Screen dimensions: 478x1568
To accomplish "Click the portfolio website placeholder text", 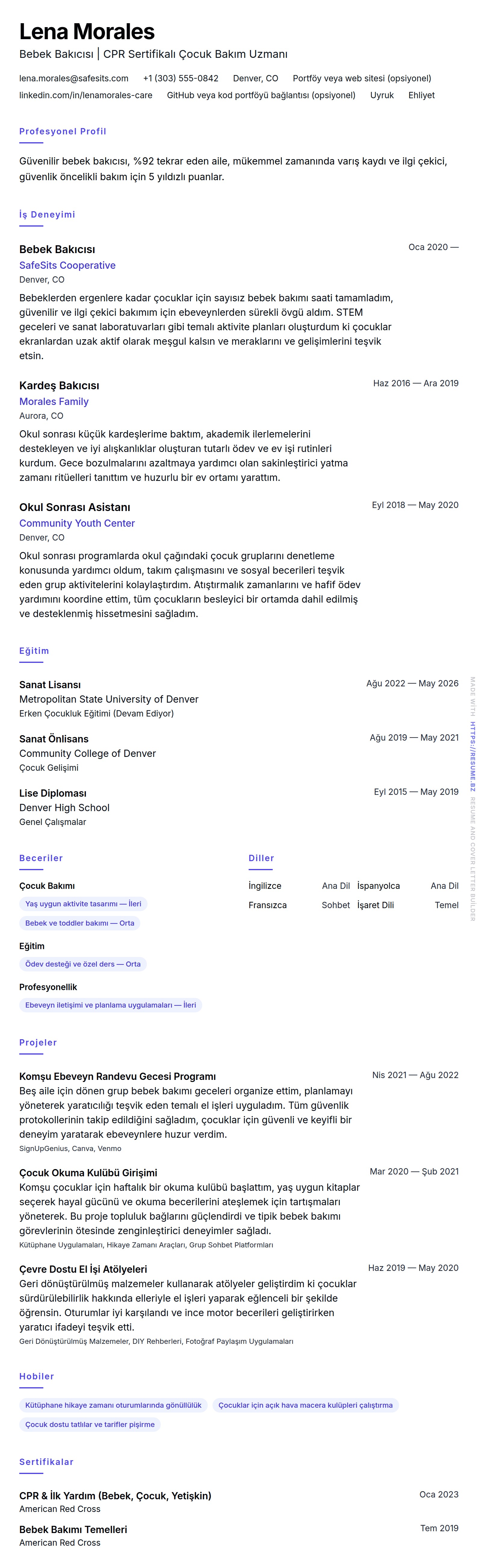I will (362, 79).
